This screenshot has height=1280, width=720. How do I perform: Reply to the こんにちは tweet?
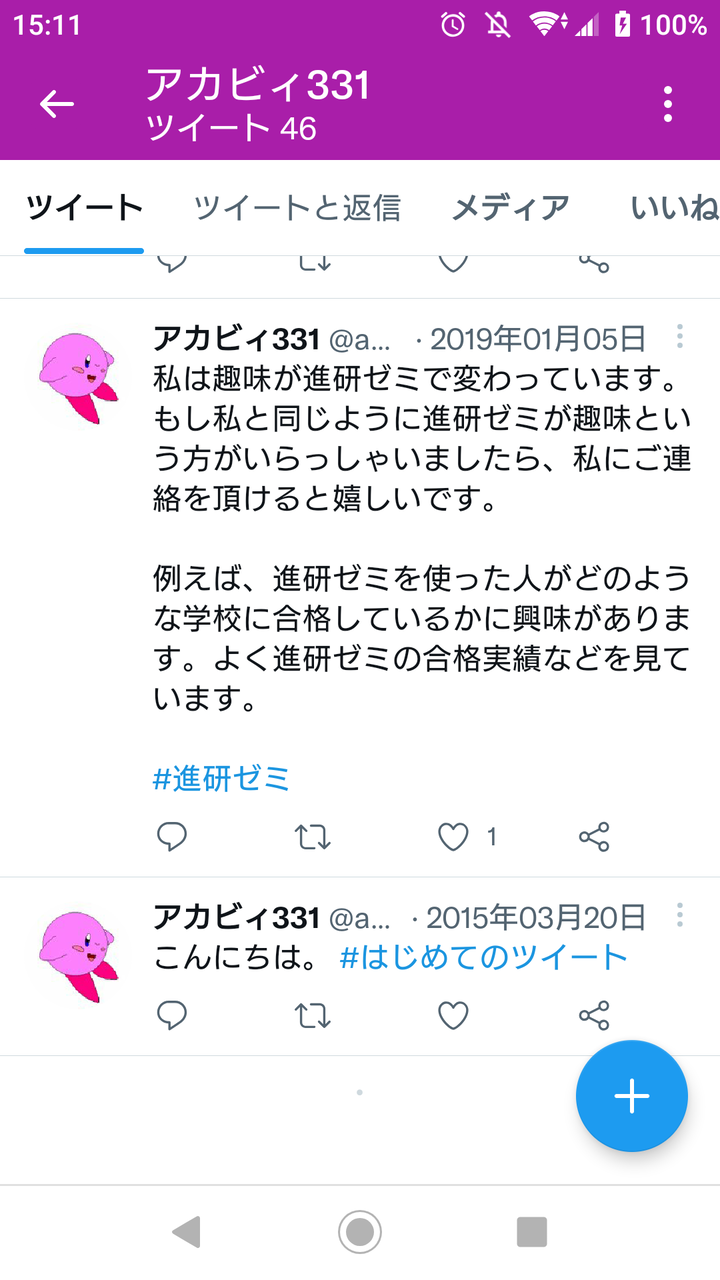point(172,1016)
